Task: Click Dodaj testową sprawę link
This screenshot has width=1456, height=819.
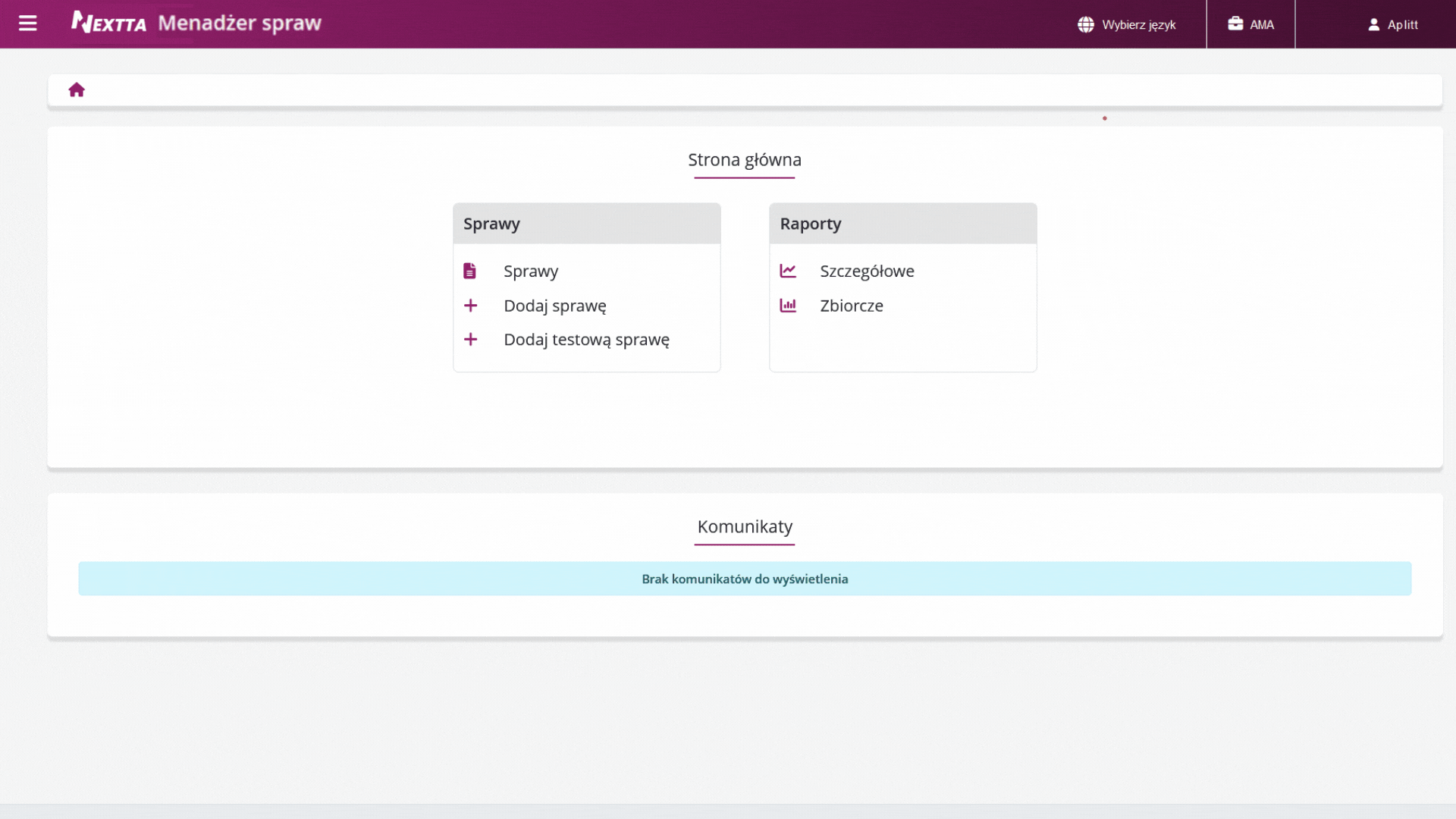Action: [586, 340]
